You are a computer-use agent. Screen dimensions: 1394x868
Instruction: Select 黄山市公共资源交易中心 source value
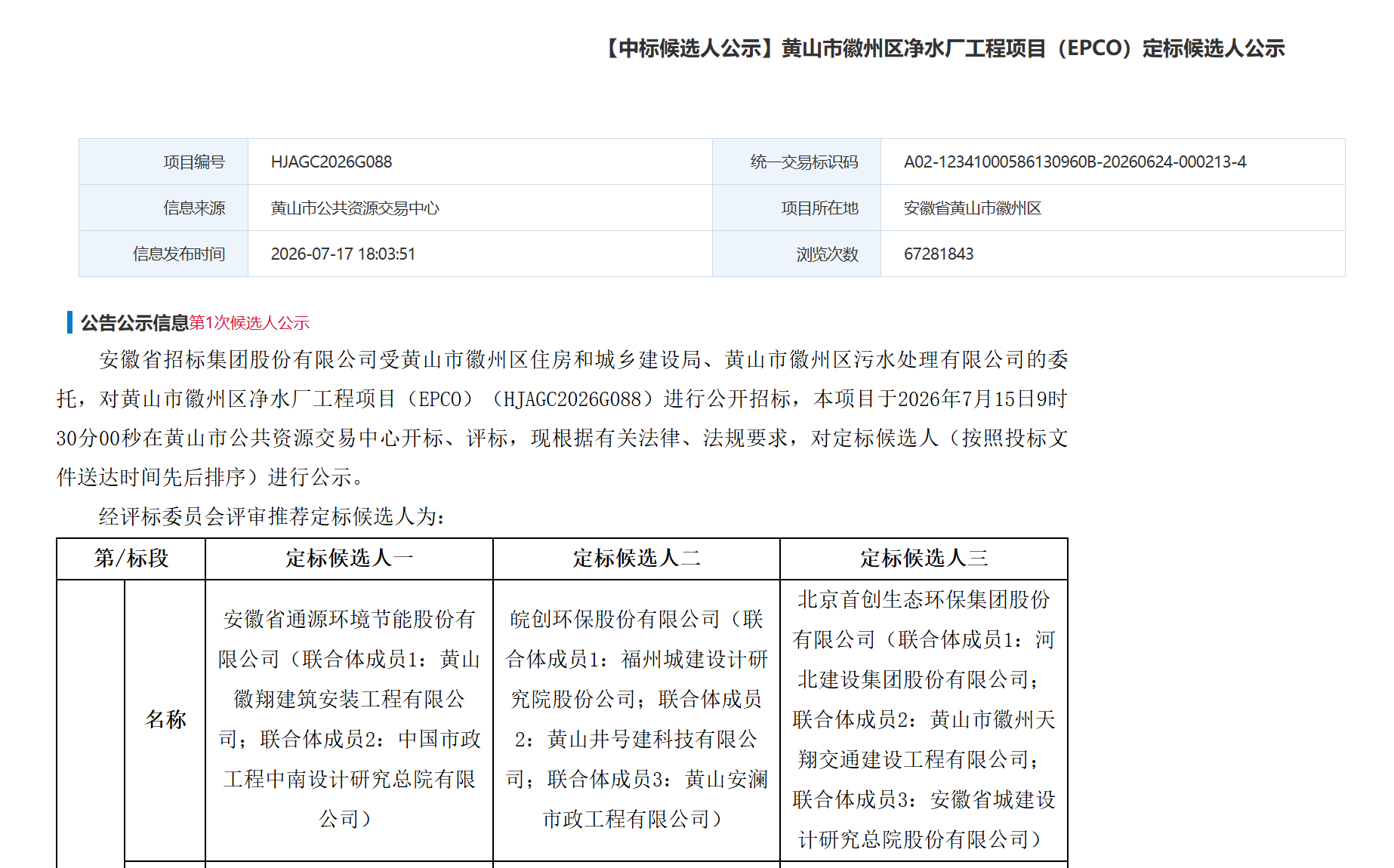pyautogui.click(x=355, y=208)
